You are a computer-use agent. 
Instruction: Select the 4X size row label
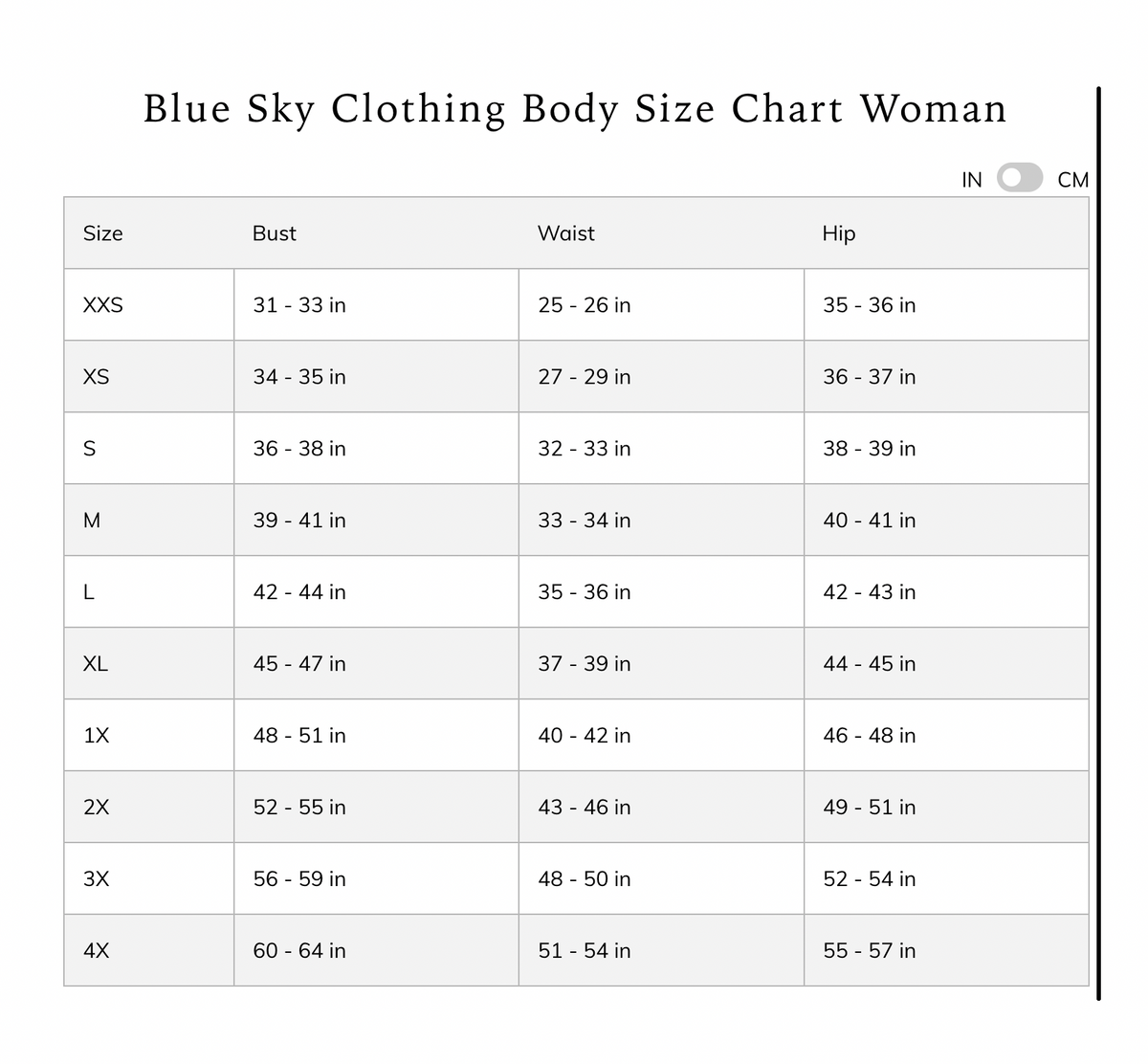(97, 951)
